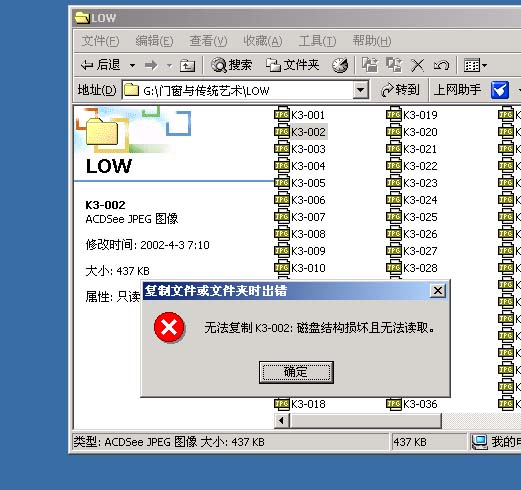
Task: Show the Folders (文件夹) pane
Action: click(292, 65)
